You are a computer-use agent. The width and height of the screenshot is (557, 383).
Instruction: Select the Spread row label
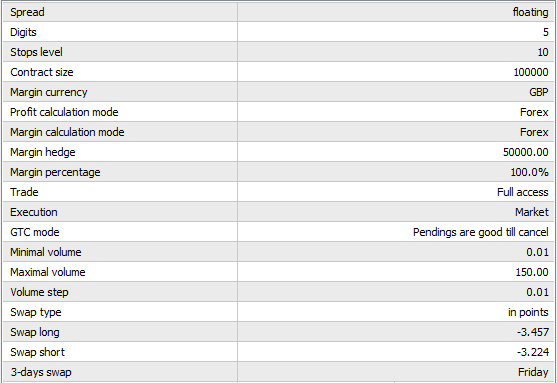[x=27, y=12]
